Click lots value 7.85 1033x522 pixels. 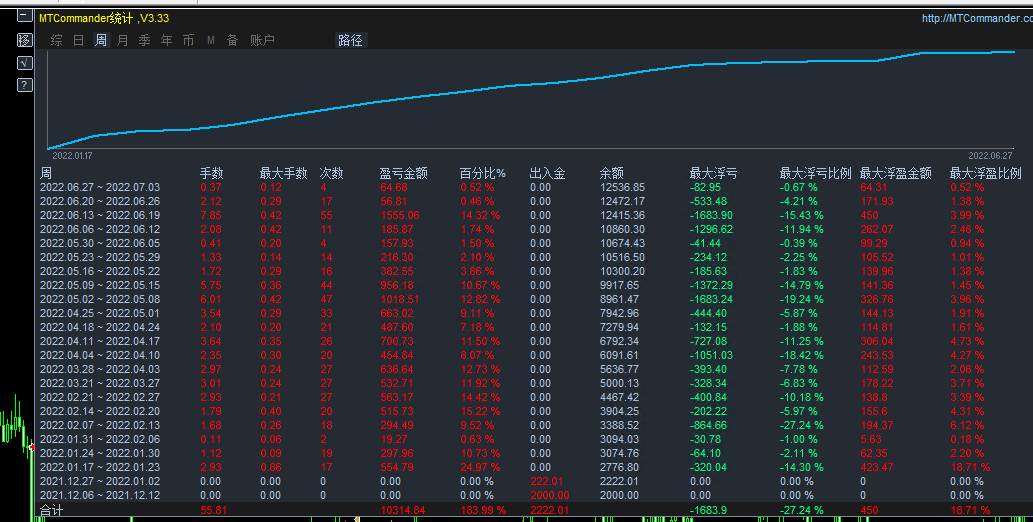pos(211,215)
